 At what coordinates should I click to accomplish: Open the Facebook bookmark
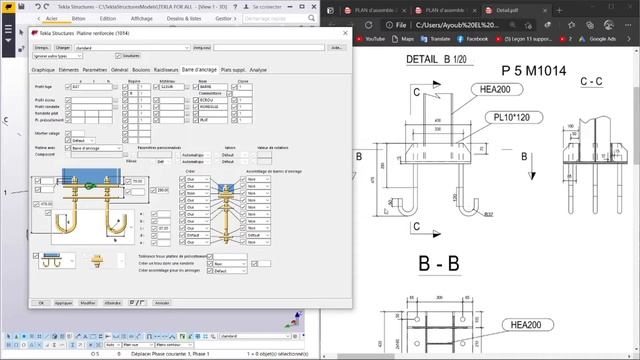pos(472,39)
